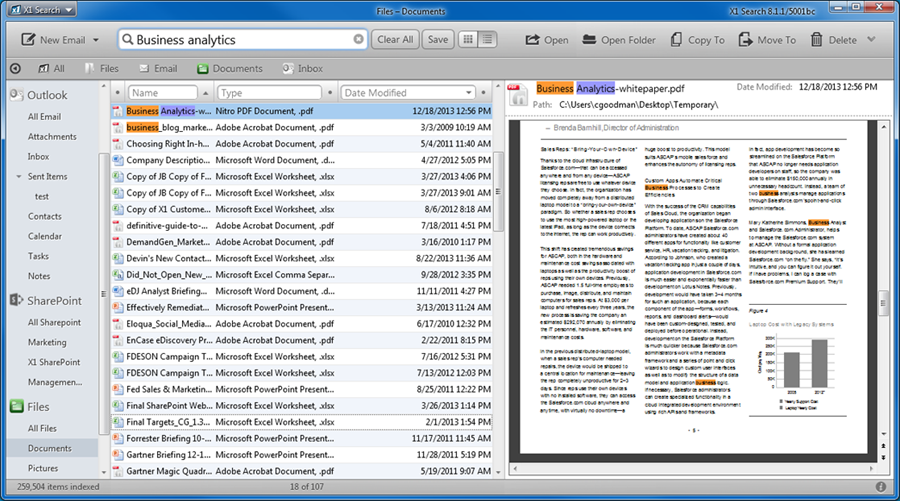Select the Choosing Right In-h file row
This screenshot has width=900, height=501.
(x=301, y=143)
